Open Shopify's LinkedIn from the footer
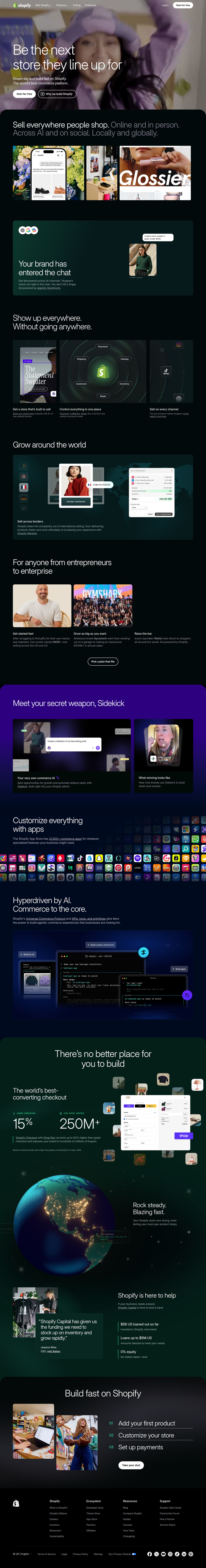This screenshot has height=1568, width=206. [x=184, y=1554]
